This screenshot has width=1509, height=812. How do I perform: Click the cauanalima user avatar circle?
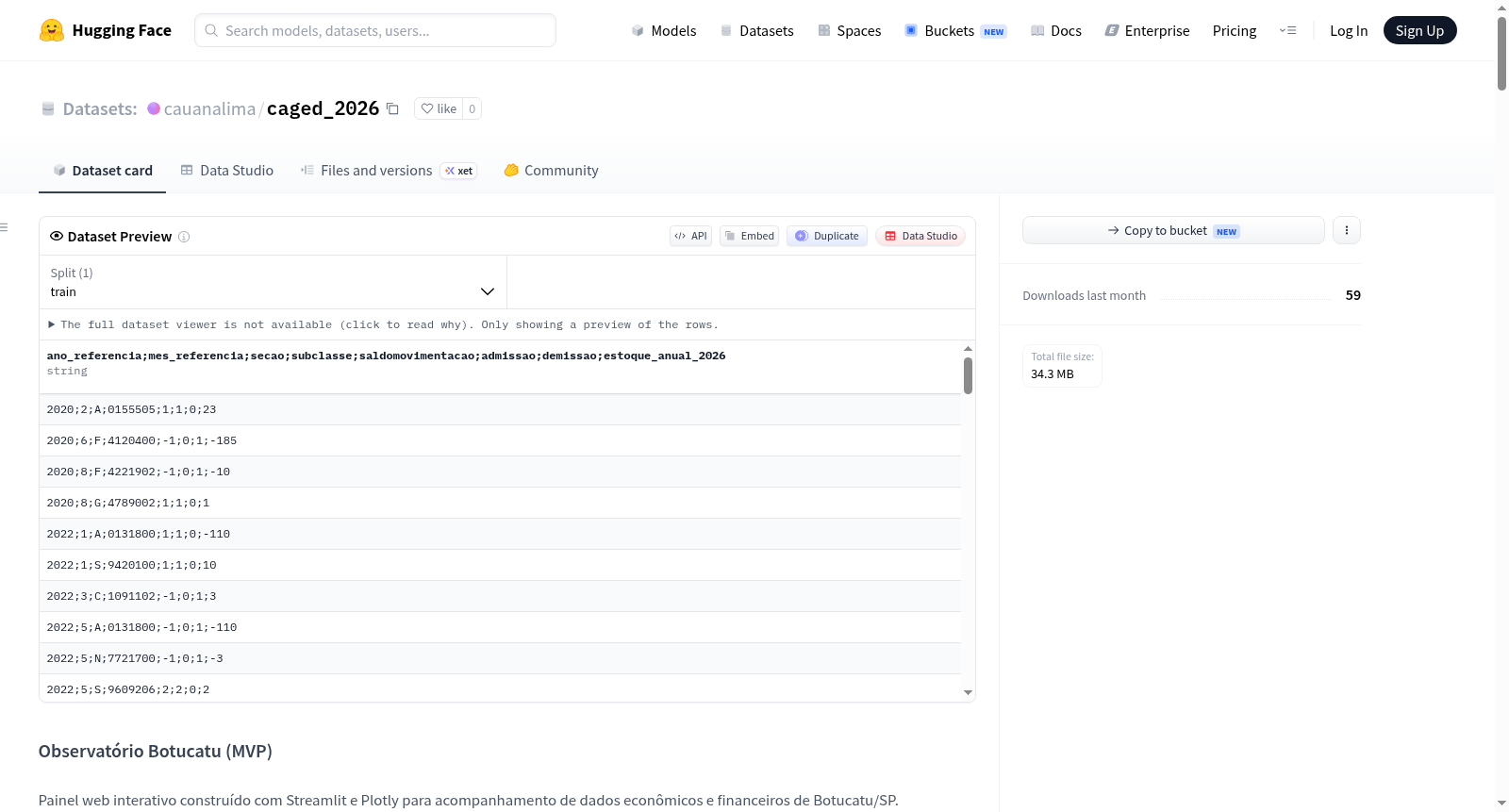[x=154, y=108]
